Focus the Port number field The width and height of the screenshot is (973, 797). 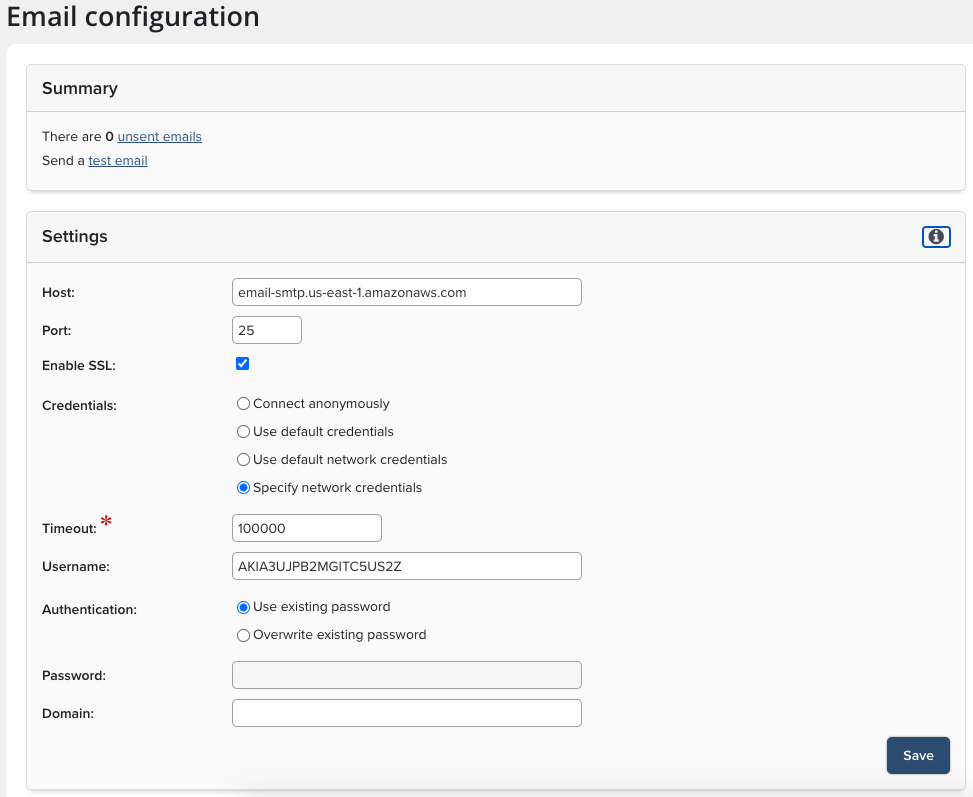pyautogui.click(x=266, y=330)
